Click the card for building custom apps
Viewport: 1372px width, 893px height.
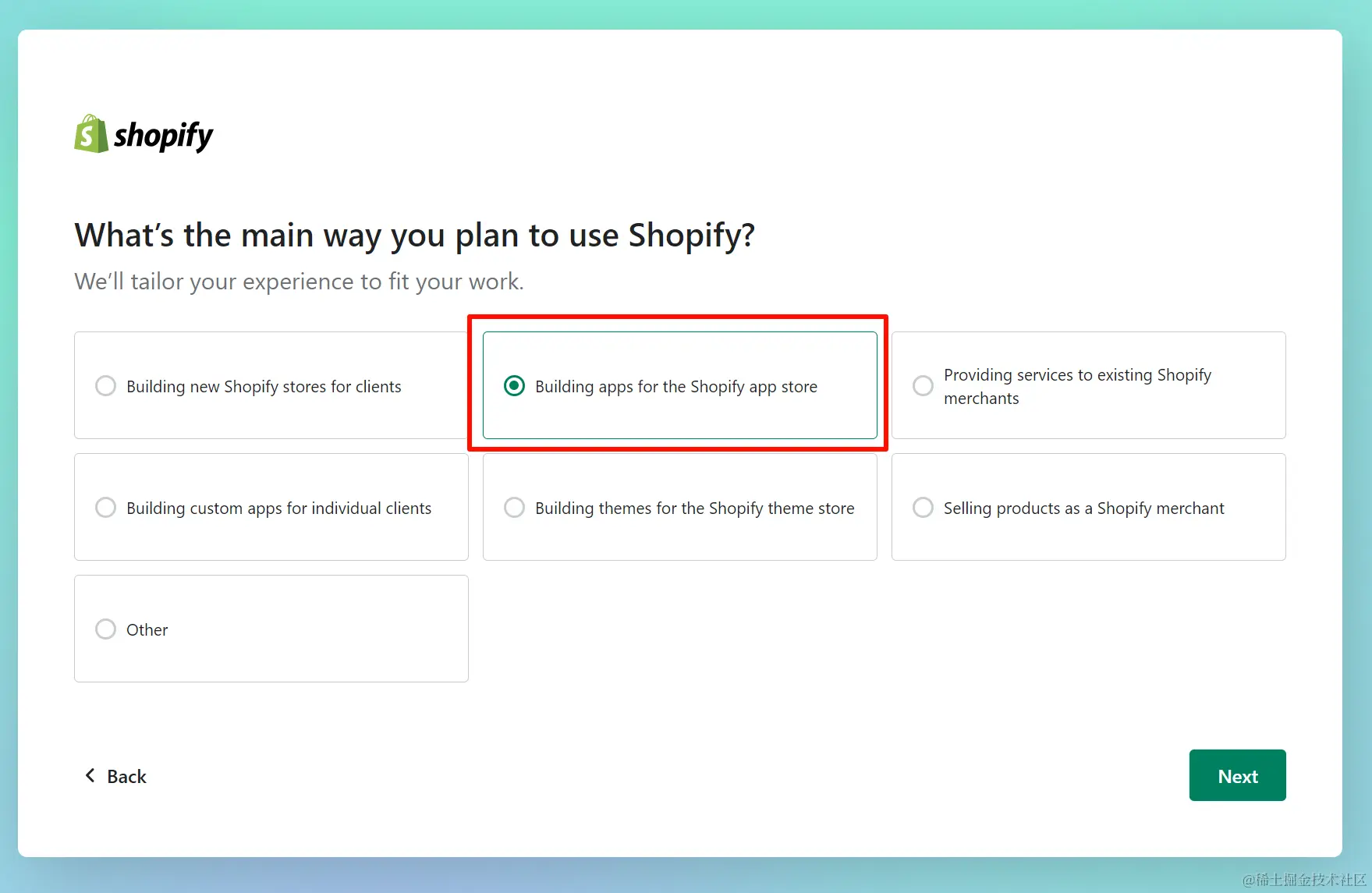271,507
